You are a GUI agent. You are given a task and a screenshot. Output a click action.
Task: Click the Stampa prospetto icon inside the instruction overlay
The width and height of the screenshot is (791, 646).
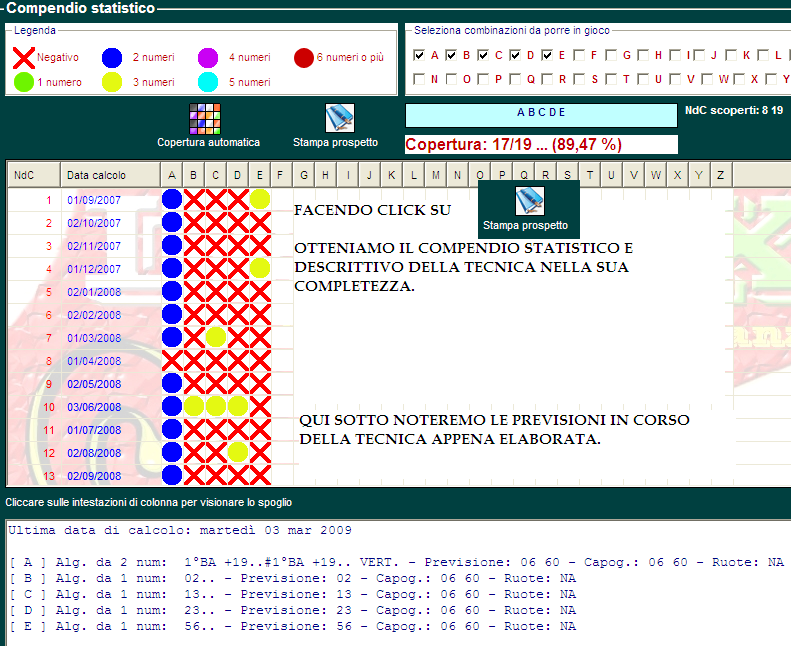[x=529, y=201]
